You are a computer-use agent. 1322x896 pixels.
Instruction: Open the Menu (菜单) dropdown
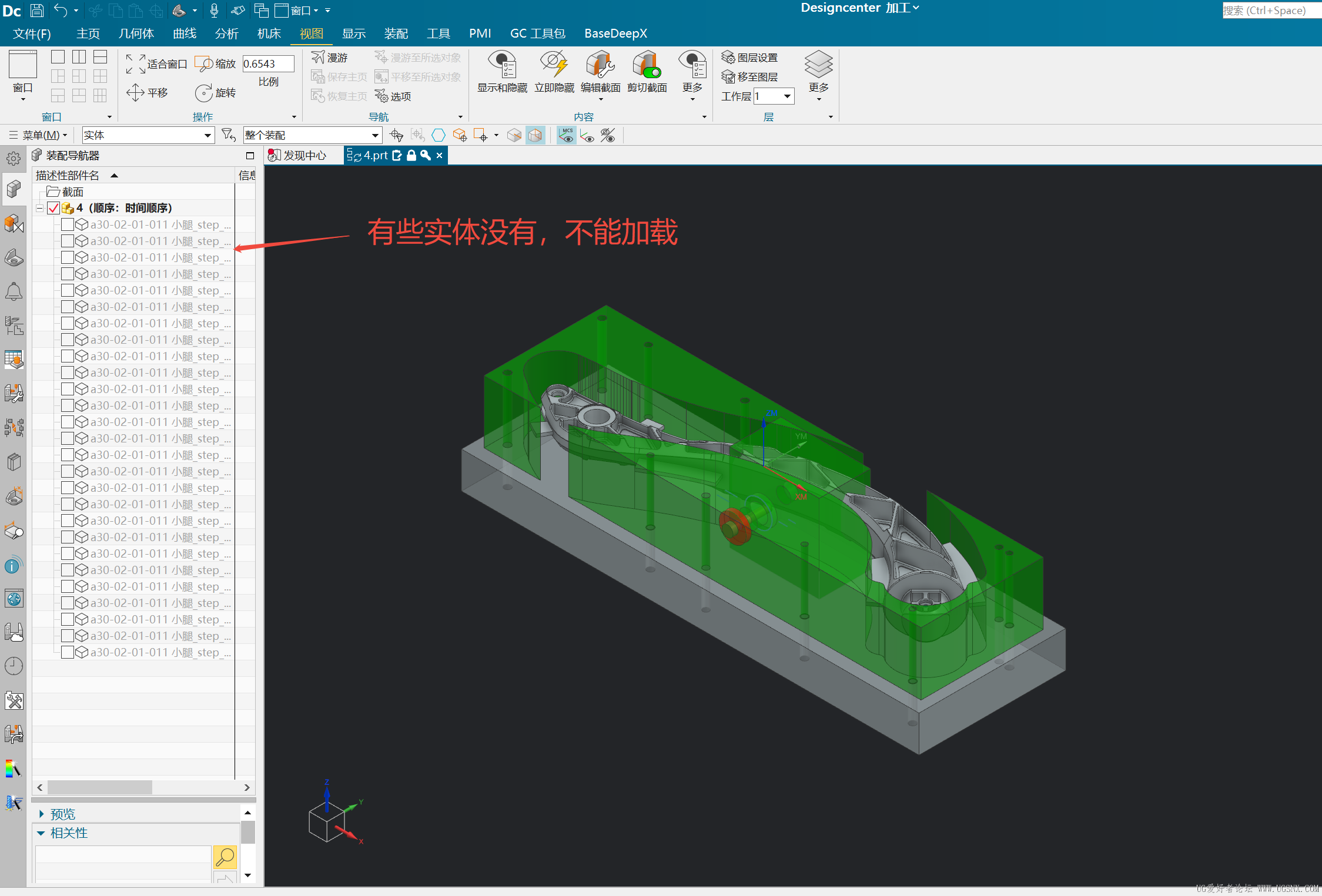[x=38, y=135]
